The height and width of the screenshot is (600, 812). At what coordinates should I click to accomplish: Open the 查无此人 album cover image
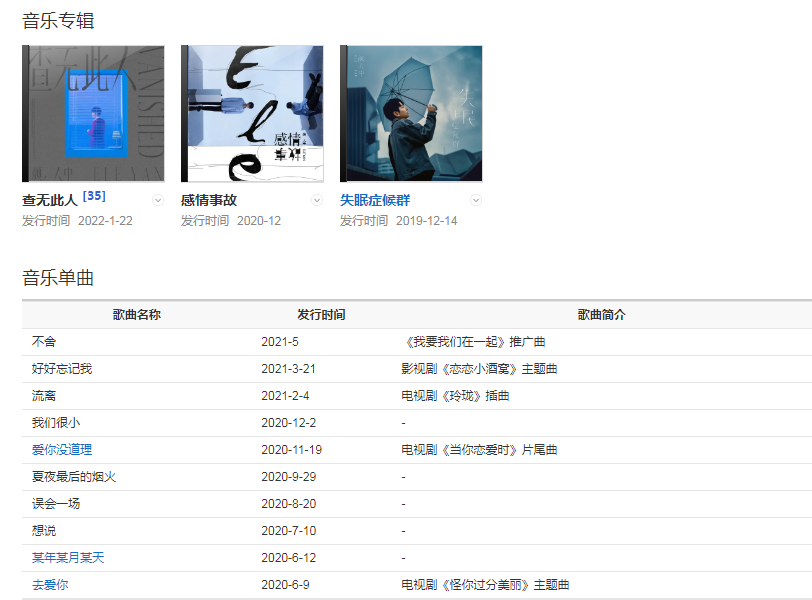[x=93, y=113]
